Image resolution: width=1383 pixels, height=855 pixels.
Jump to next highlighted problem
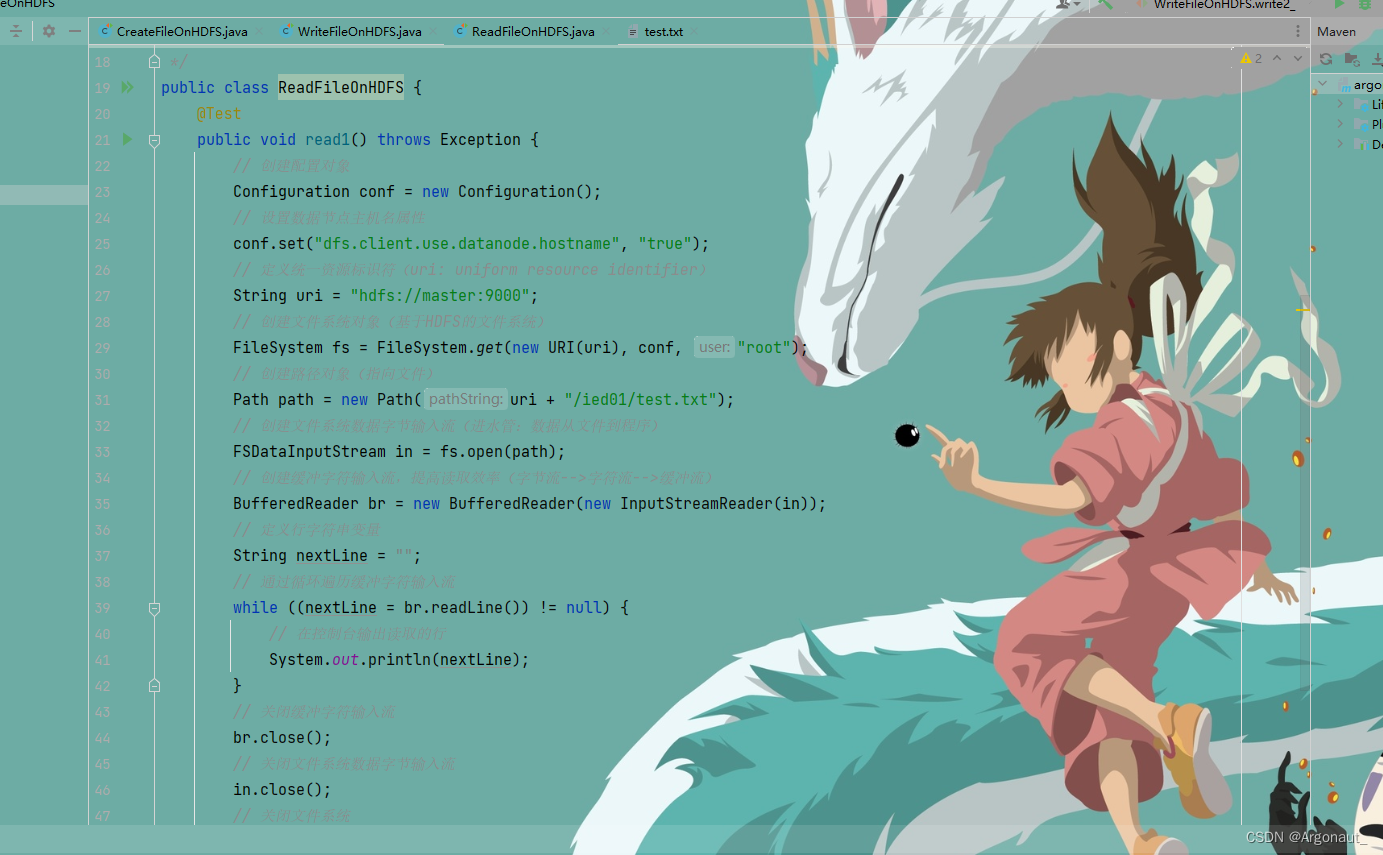[x=1298, y=59]
